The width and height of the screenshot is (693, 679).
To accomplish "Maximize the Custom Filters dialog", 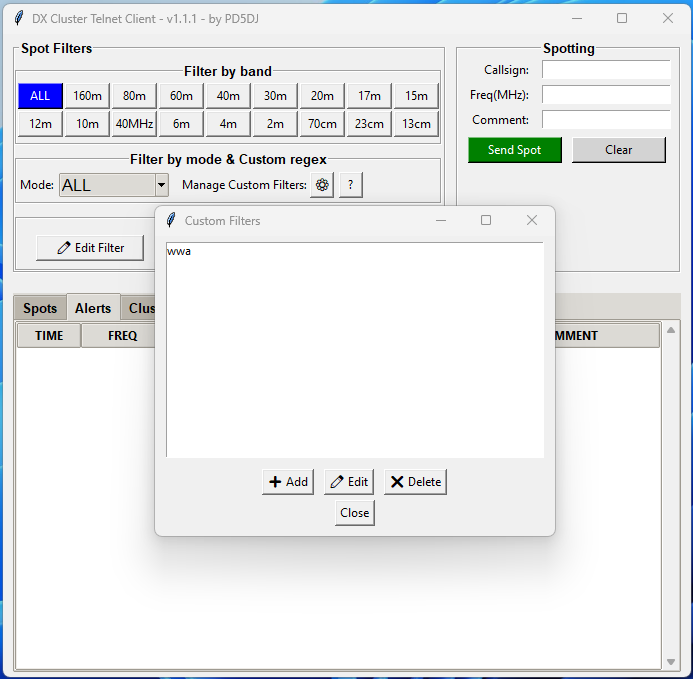I will pyautogui.click(x=486, y=220).
